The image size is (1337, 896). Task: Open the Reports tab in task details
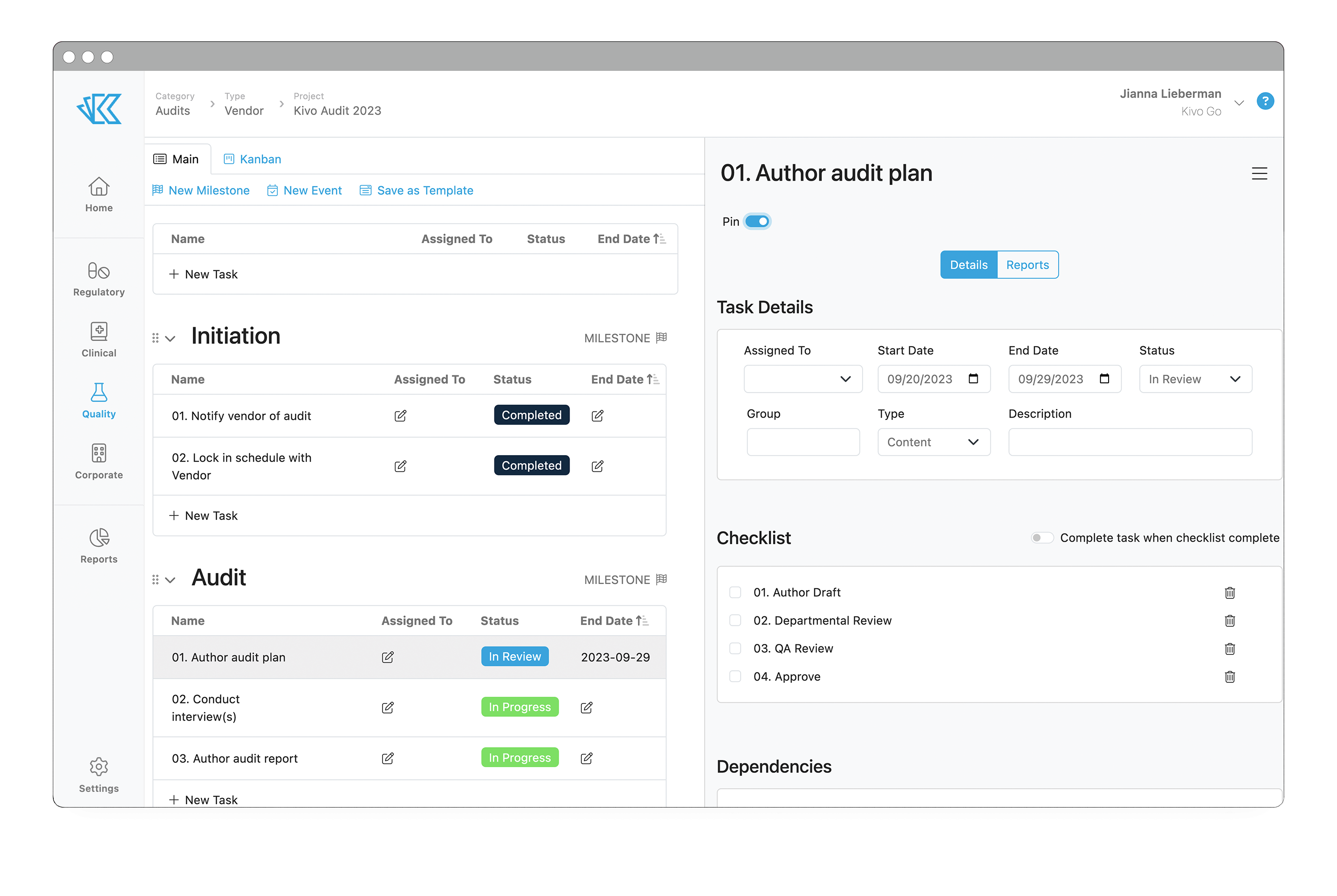pyautogui.click(x=1027, y=264)
